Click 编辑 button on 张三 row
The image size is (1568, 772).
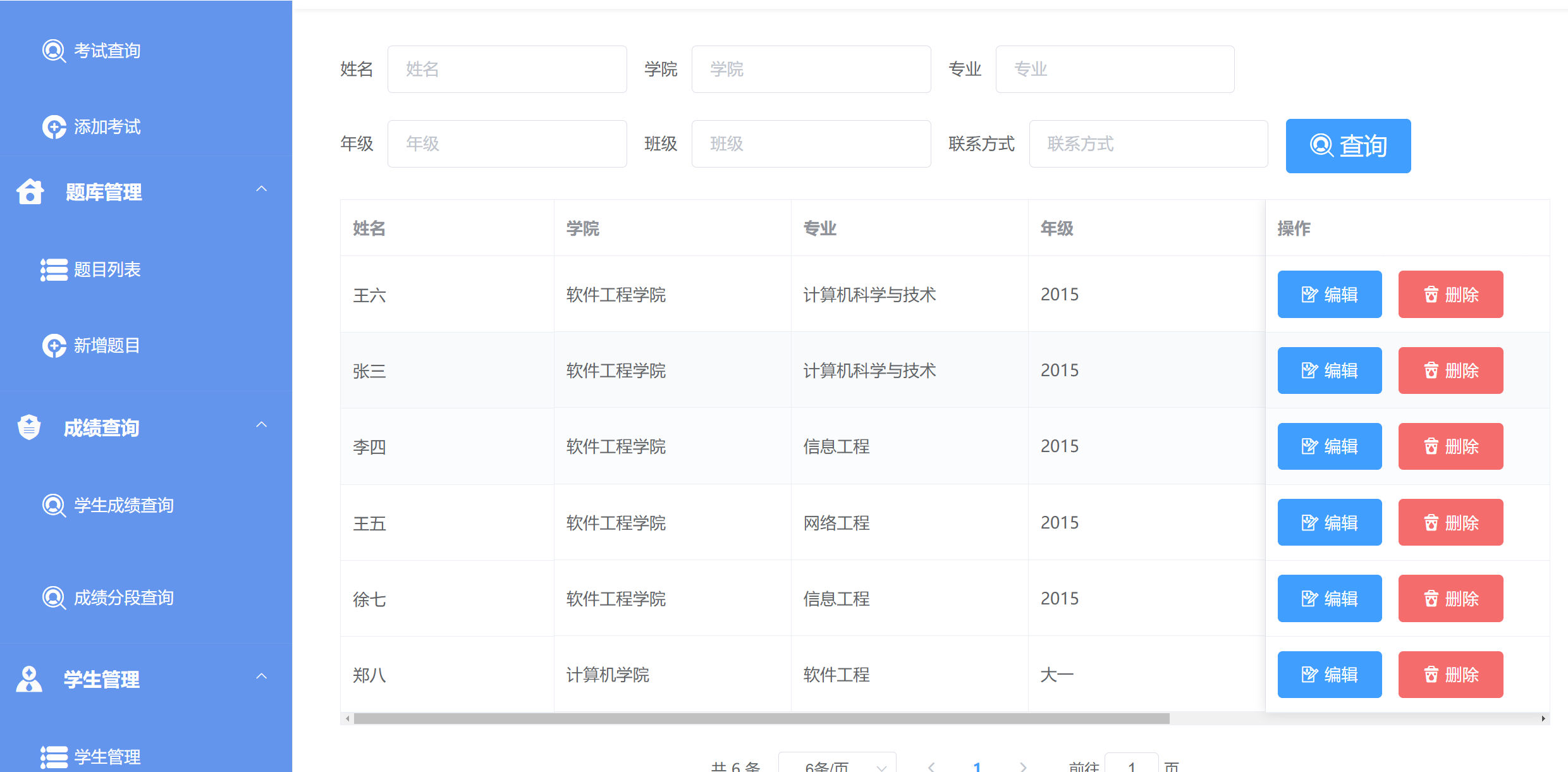point(1330,371)
